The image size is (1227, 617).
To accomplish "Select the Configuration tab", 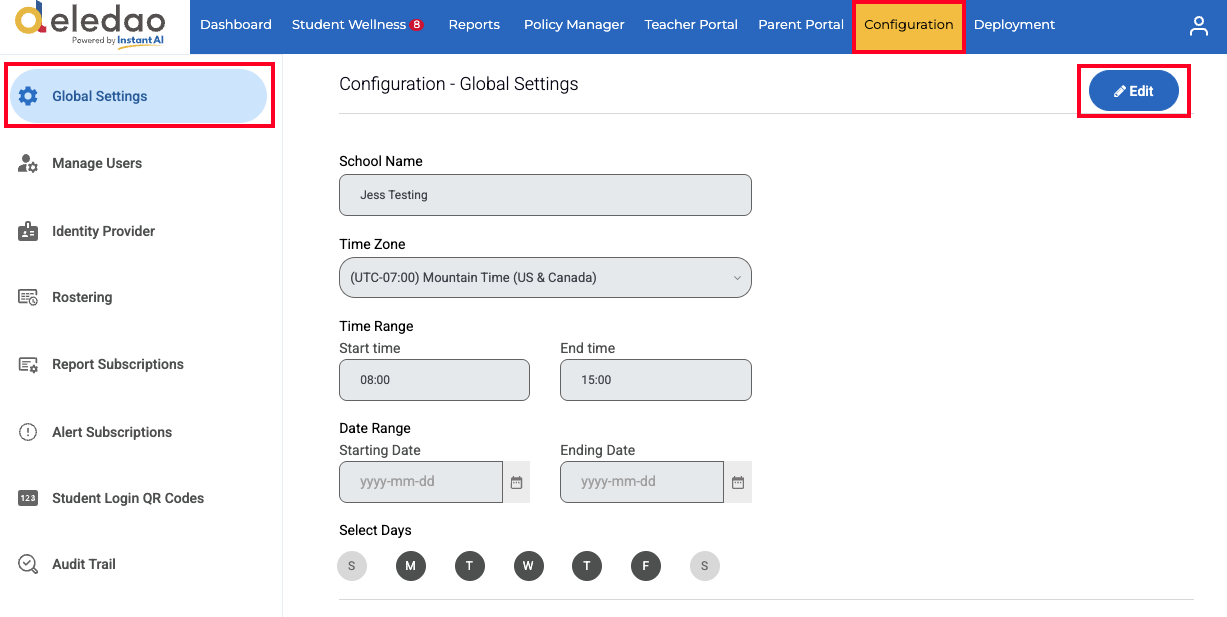I will [909, 25].
